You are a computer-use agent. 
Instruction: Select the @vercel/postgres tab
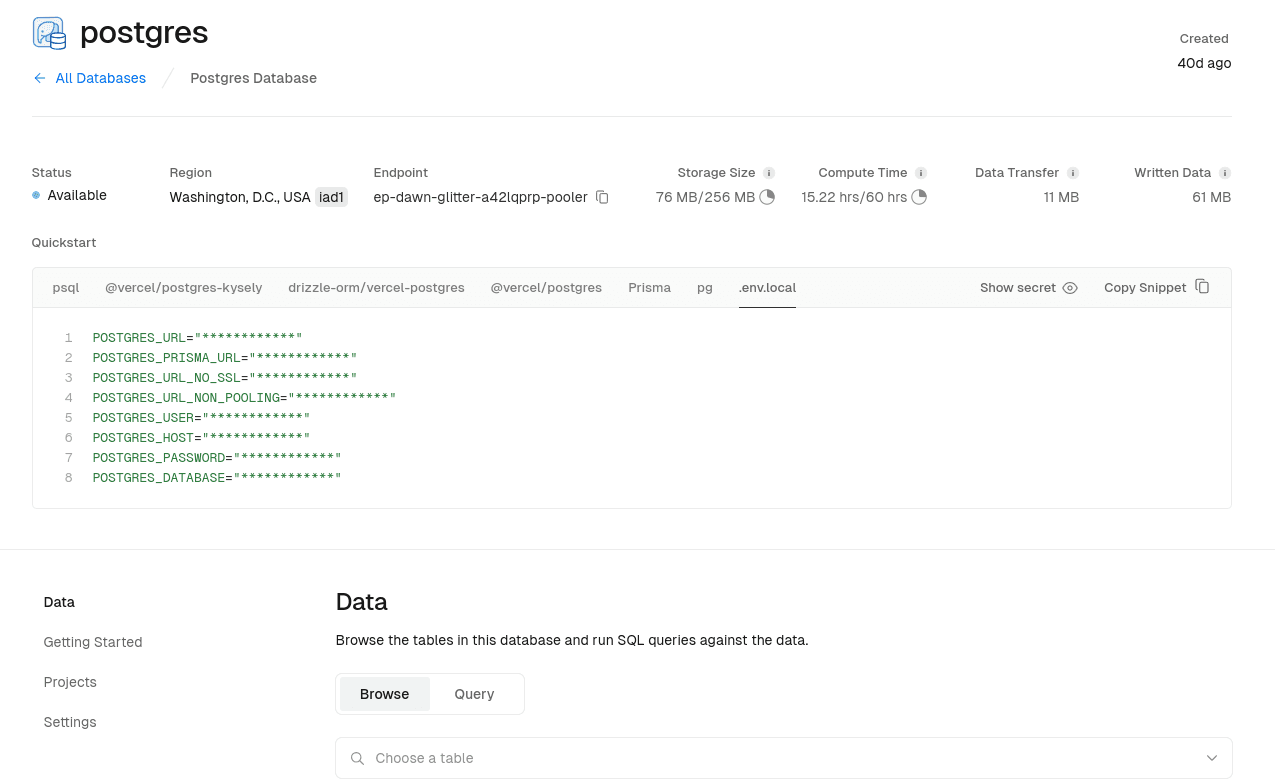546,288
